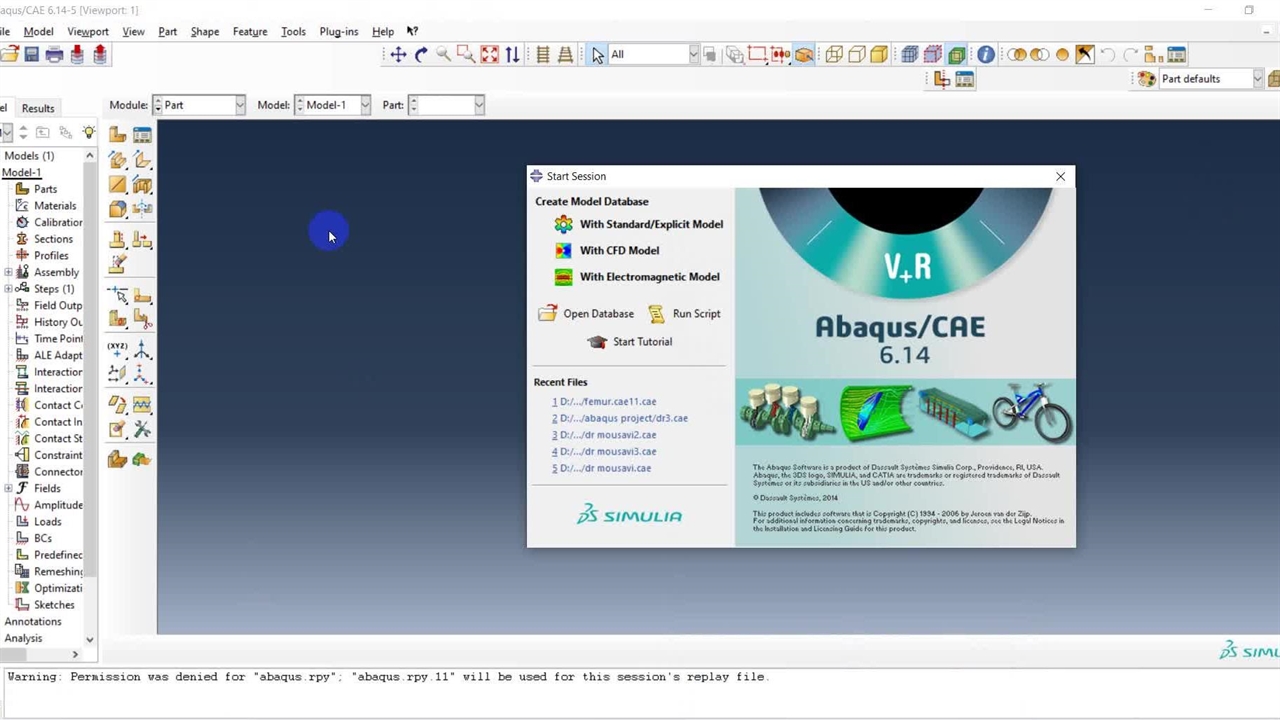This screenshot has width=1280, height=720.
Task: Enable wireframe render style
Action: point(834,55)
